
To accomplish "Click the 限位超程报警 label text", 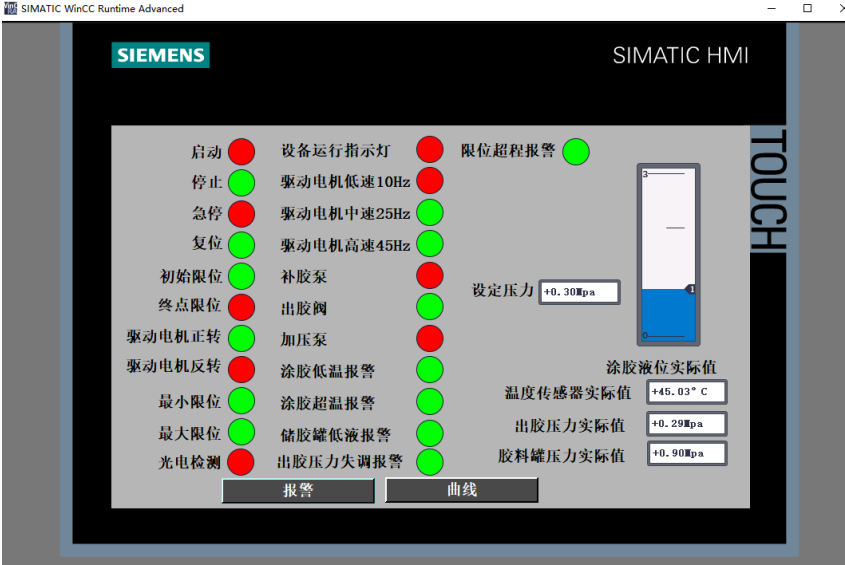I will click(x=508, y=150).
